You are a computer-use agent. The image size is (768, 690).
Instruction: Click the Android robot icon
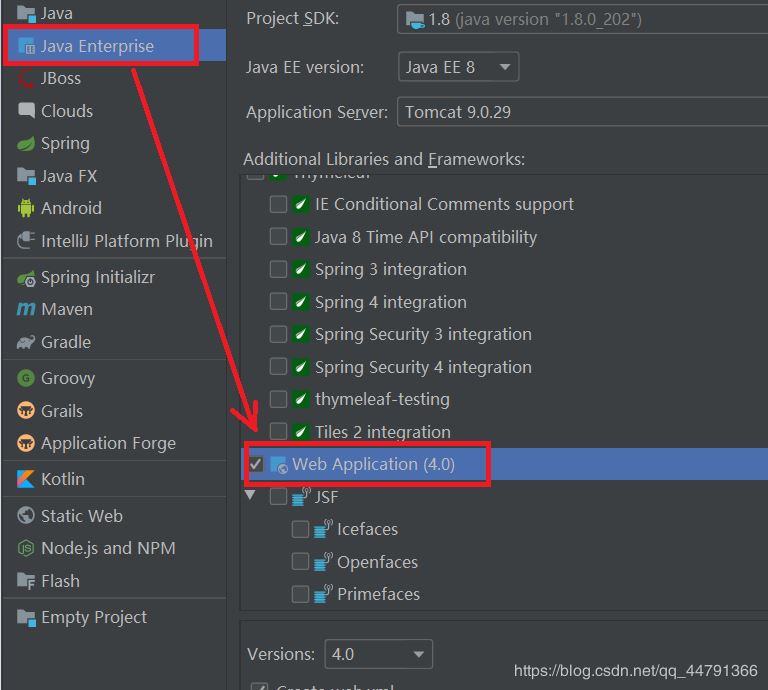coord(25,209)
